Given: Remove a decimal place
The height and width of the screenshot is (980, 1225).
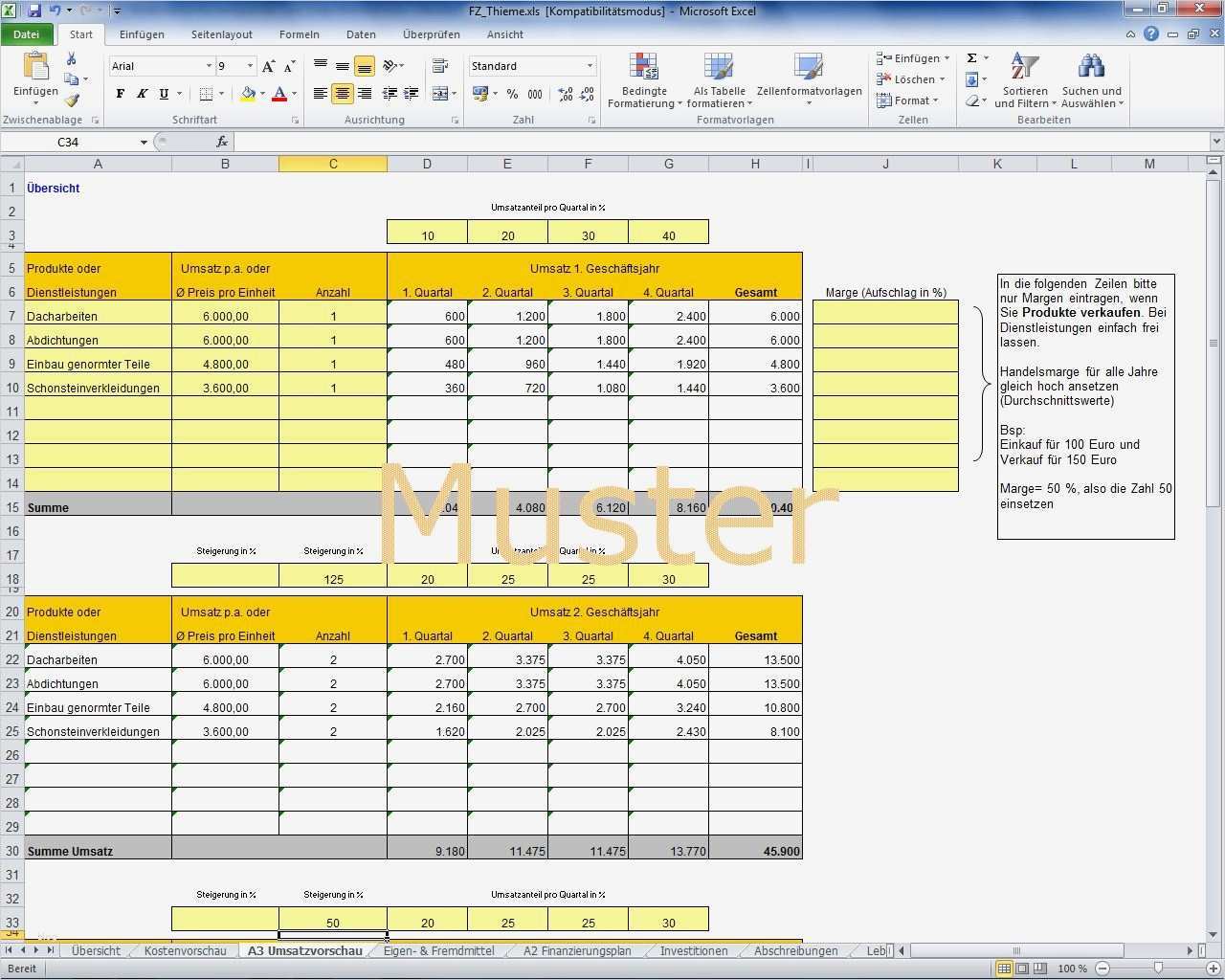Looking at the screenshot, I should click(587, 94).
